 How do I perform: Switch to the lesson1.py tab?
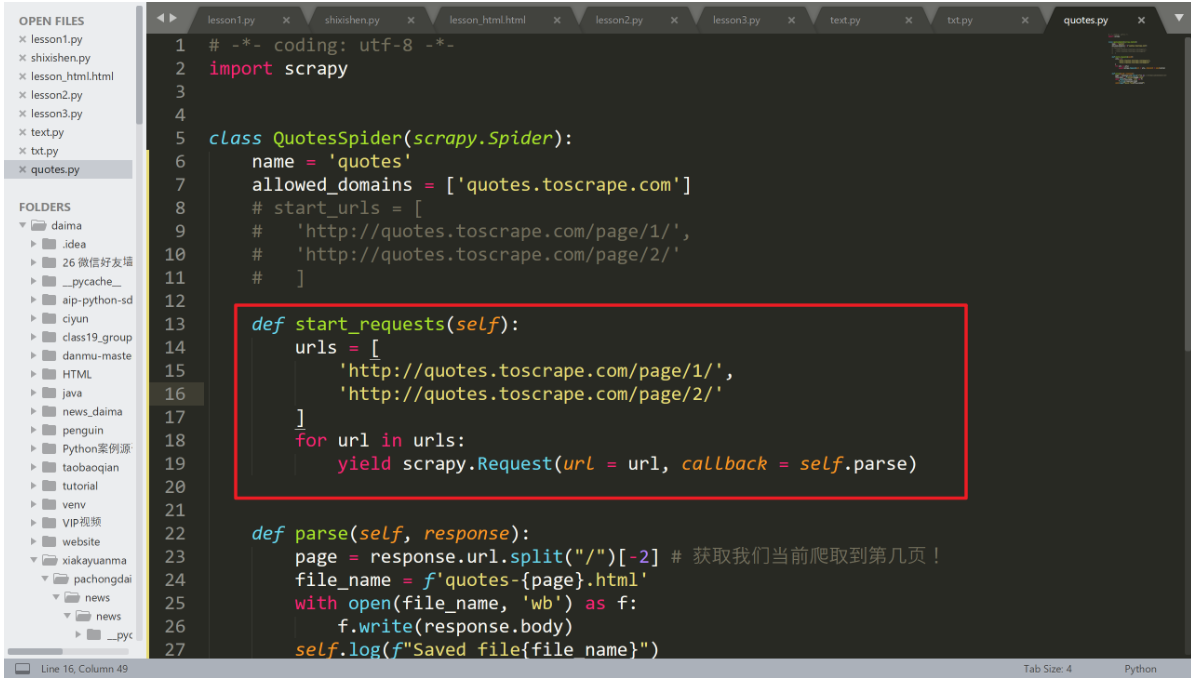coord(232,20)
